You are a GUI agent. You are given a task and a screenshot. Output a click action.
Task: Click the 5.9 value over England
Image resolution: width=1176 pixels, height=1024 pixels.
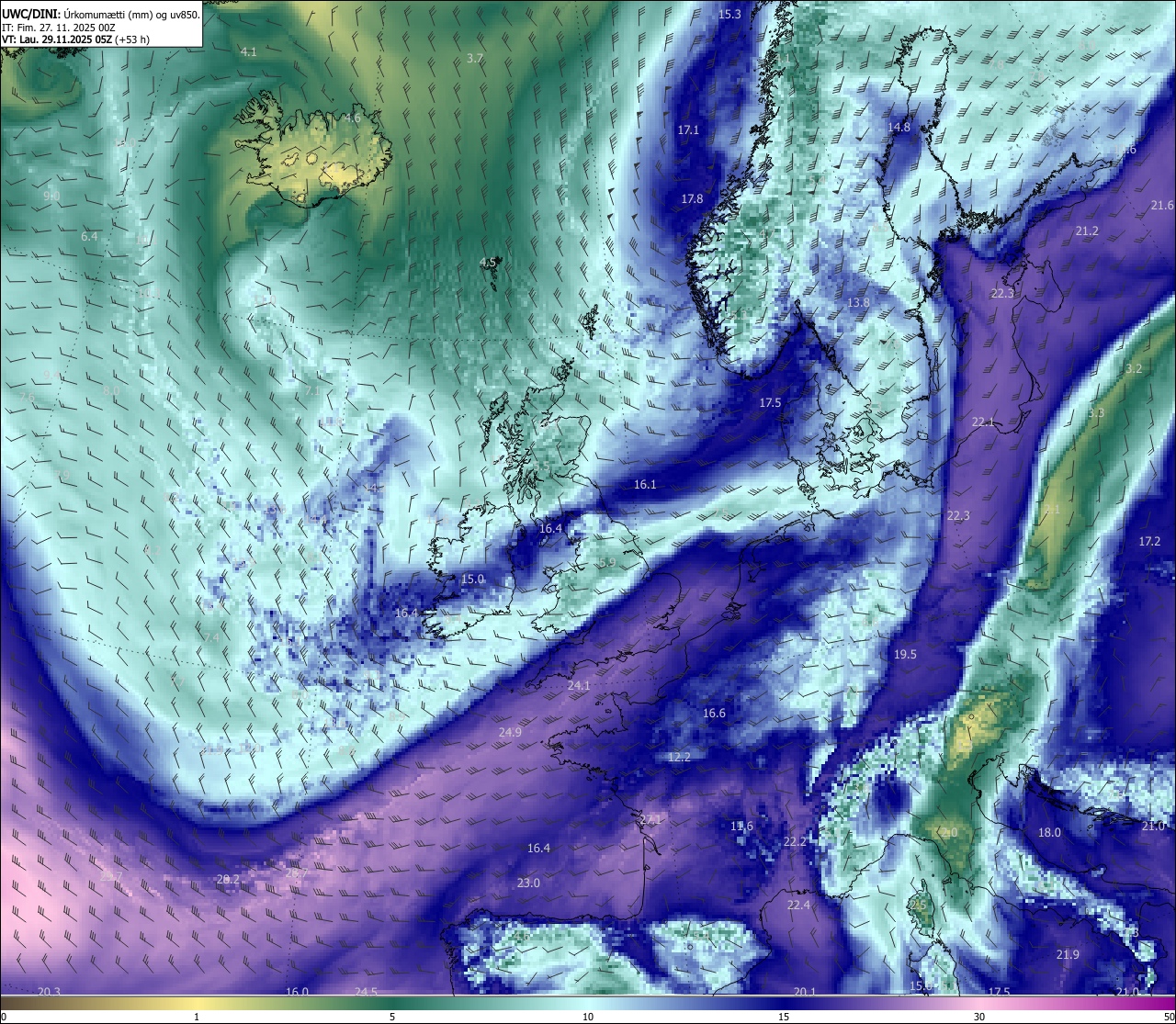(606, 563)
